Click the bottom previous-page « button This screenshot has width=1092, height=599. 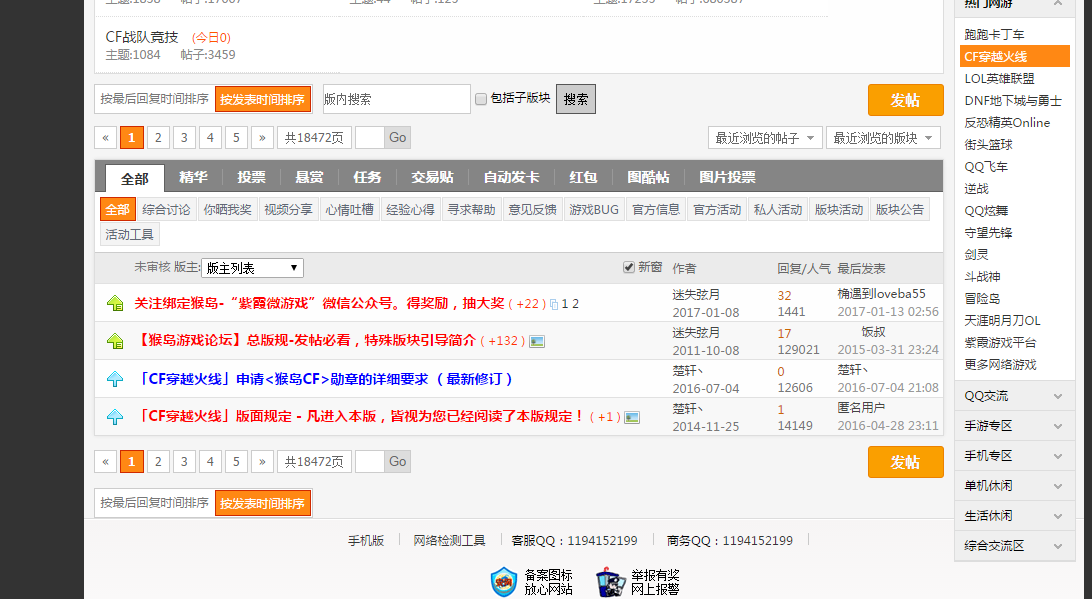[x=105, y=461]
